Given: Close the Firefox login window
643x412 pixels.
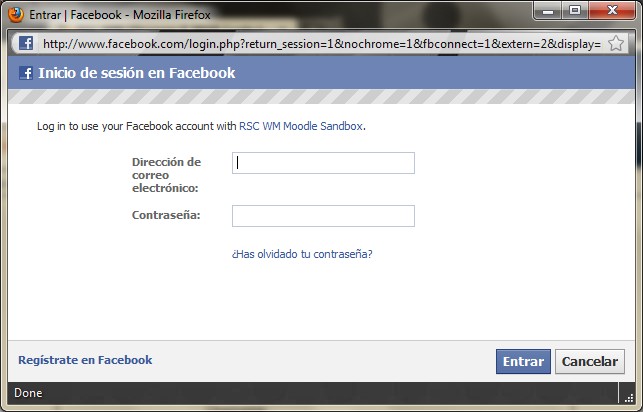Looking at the screenshot, I should pos(612,11).
